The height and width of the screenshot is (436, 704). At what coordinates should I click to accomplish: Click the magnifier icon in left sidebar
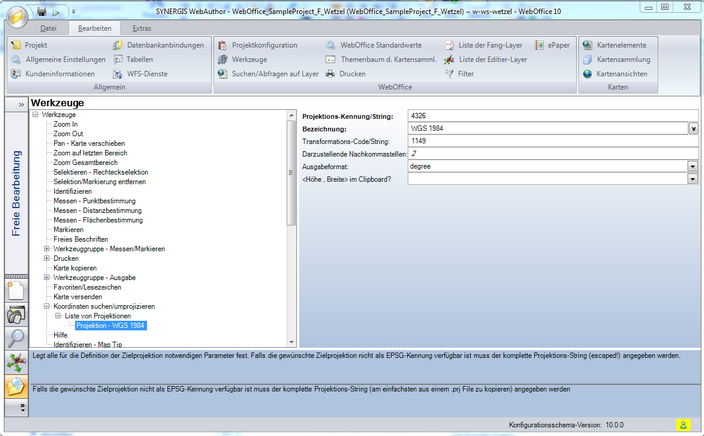click(x=16, y=338)
